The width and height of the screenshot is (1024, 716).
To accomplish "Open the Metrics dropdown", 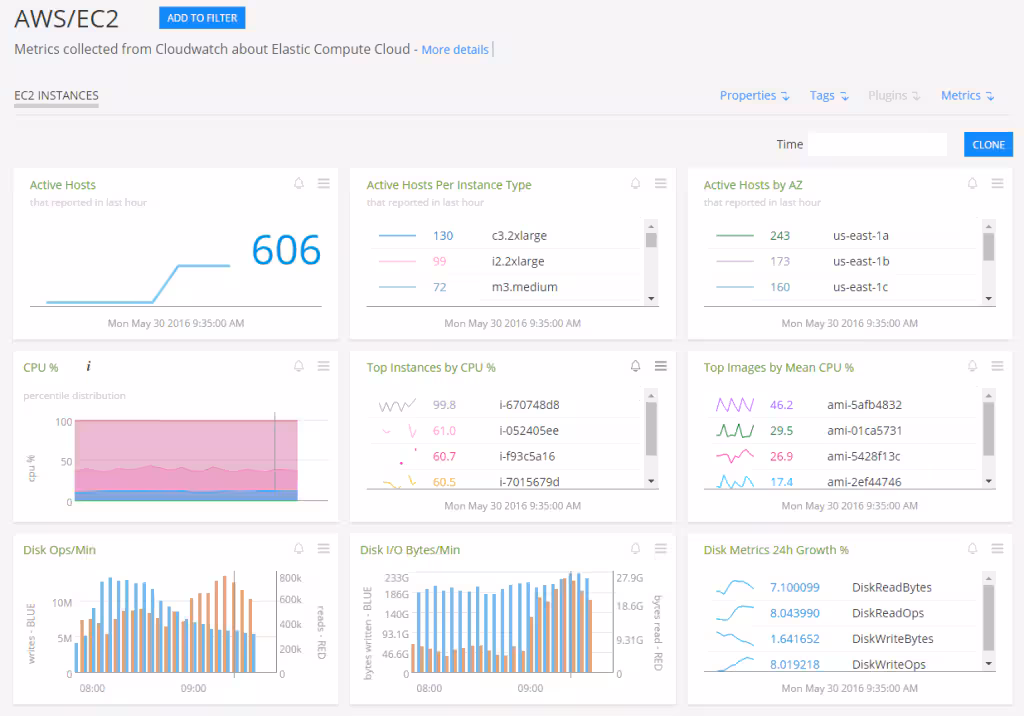I will [966, 95].
